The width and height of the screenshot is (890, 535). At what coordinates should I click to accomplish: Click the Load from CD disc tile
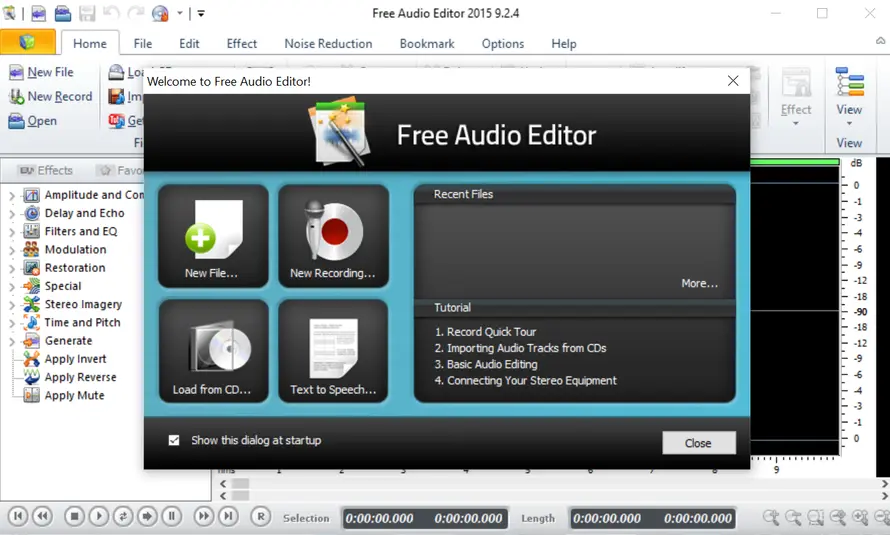pyautogui.click(x=213, y=351)
